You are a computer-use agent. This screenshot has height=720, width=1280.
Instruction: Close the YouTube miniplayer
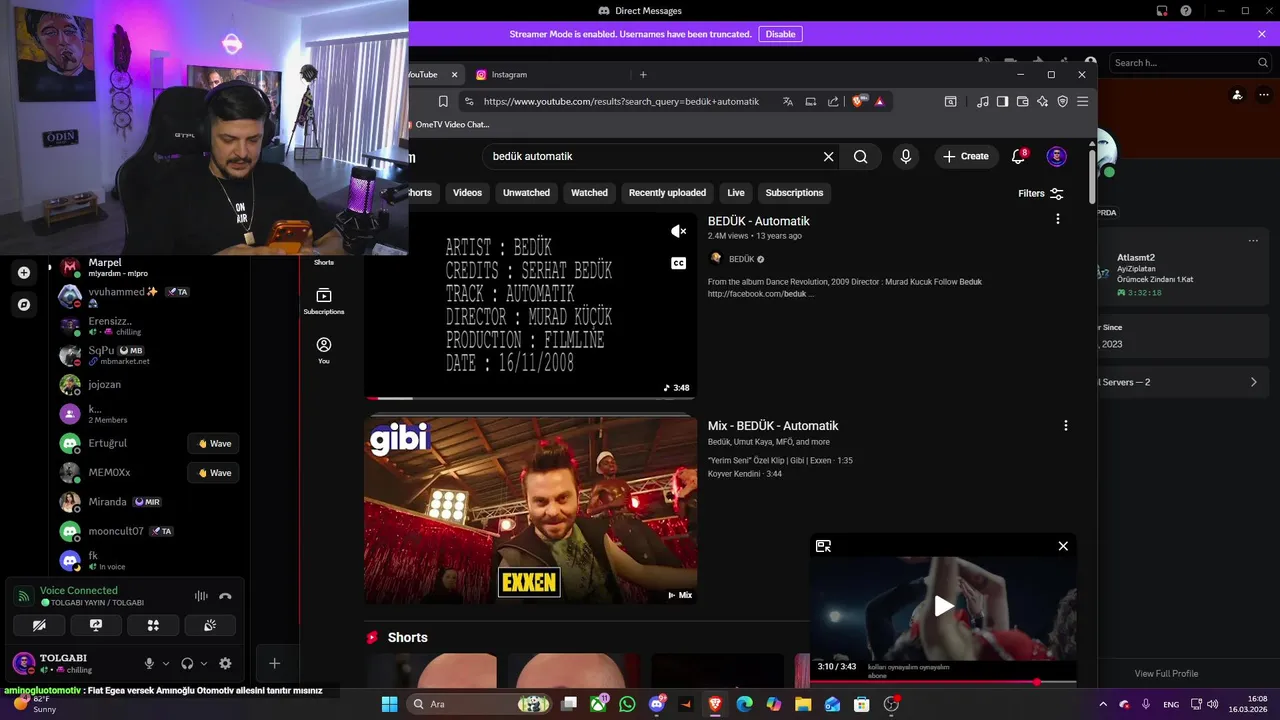point(1063,546)
